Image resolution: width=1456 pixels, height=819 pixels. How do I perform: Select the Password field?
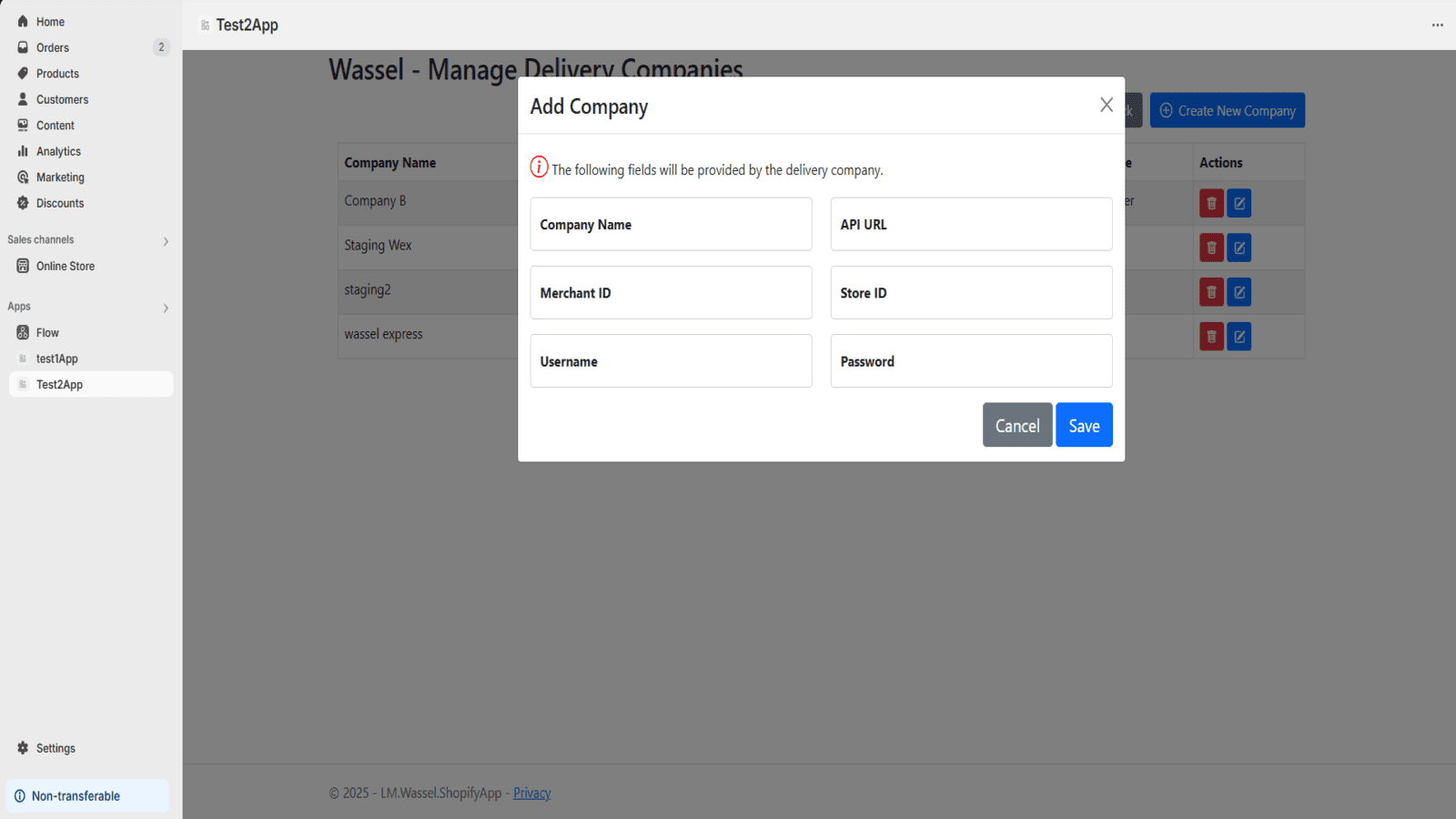[x=972, y=361]
